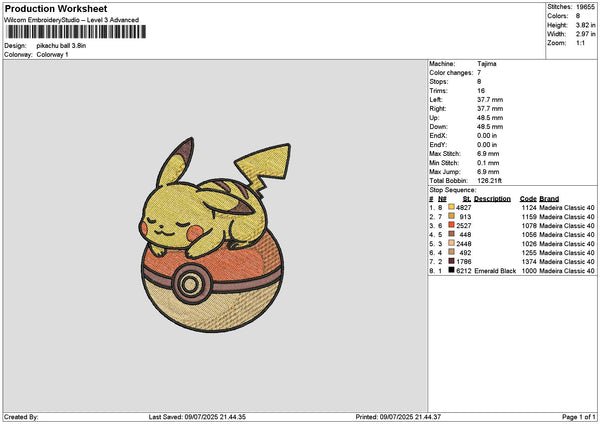Click the yellow swatch for code 1124
This screenshot has height=424, width=600.
click(x=451, y=207)
